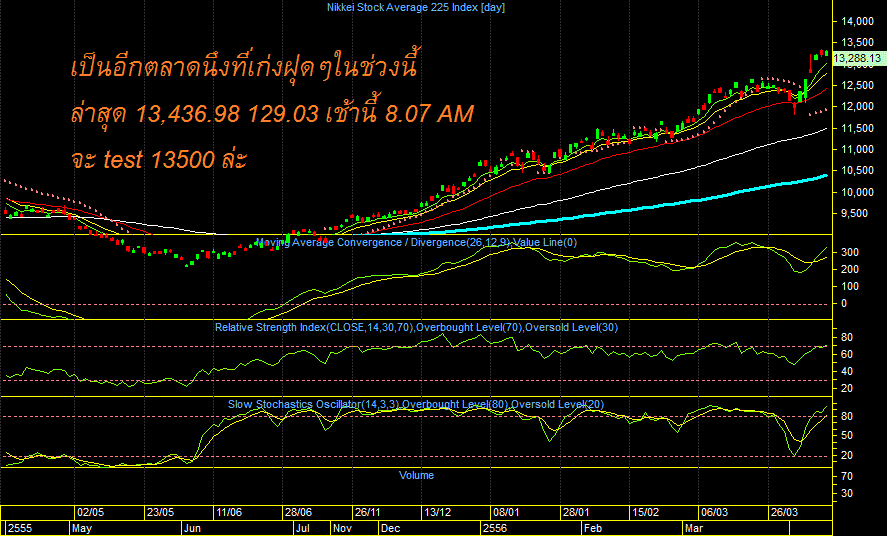Click the 100 MACD axis value
This screenshot has width=887, height=536.
[849, 287]
